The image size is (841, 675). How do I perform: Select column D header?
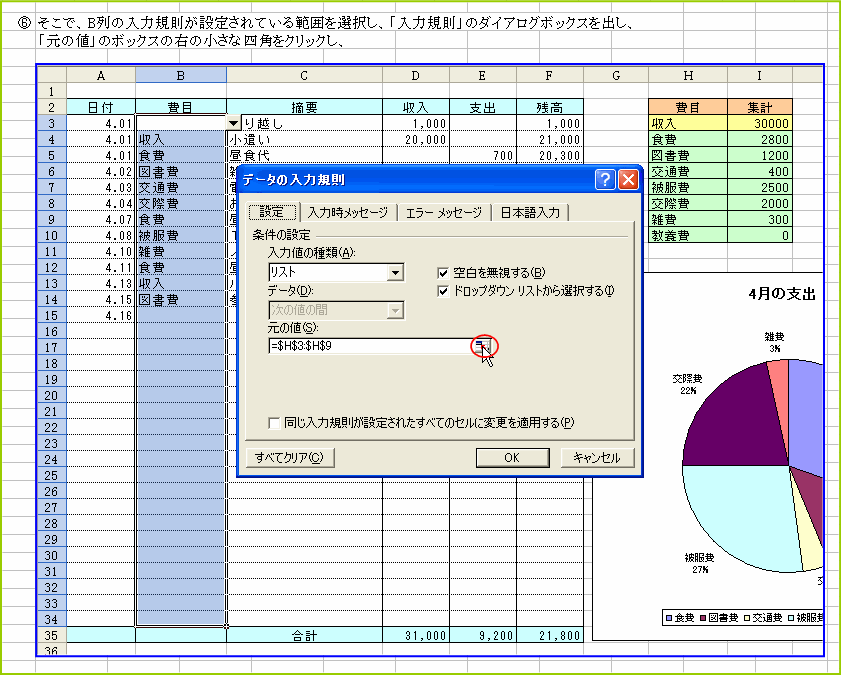pos(416,75)
